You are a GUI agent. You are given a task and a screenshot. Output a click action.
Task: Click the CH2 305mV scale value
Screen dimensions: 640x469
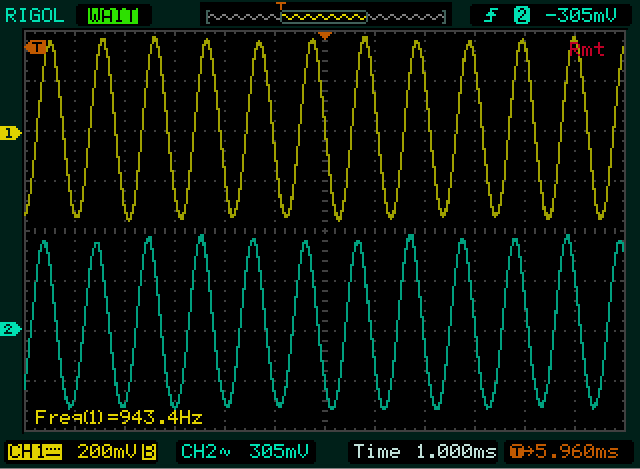[x=279, y=452]
